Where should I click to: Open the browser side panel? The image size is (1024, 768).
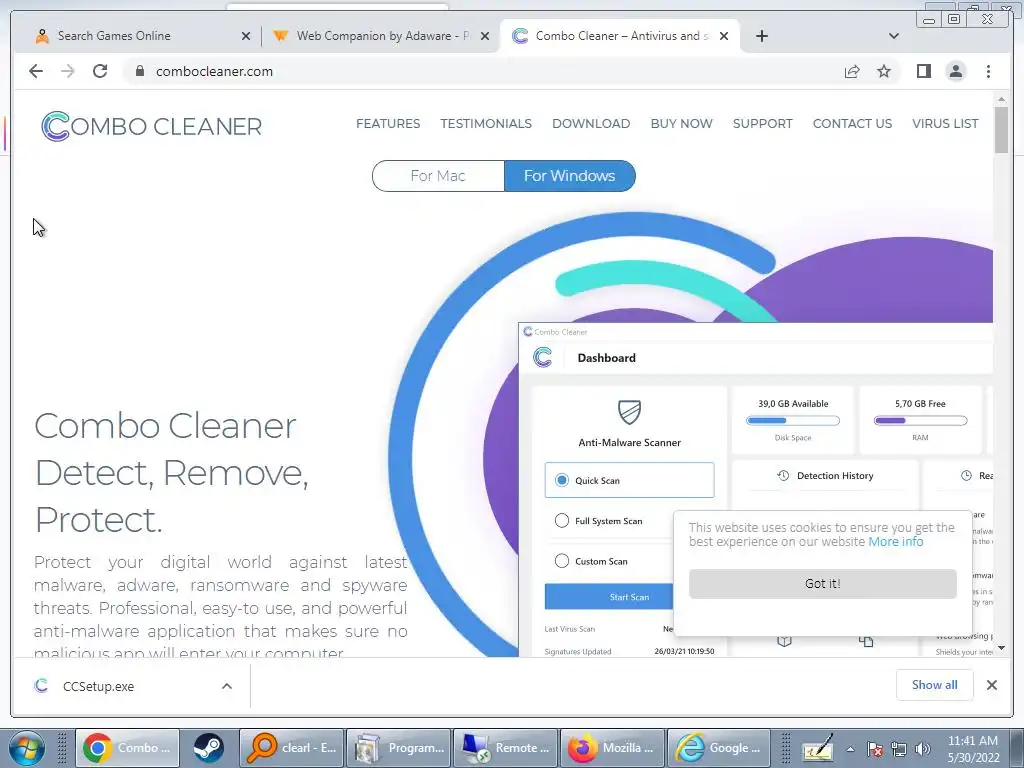pos(923,71)
